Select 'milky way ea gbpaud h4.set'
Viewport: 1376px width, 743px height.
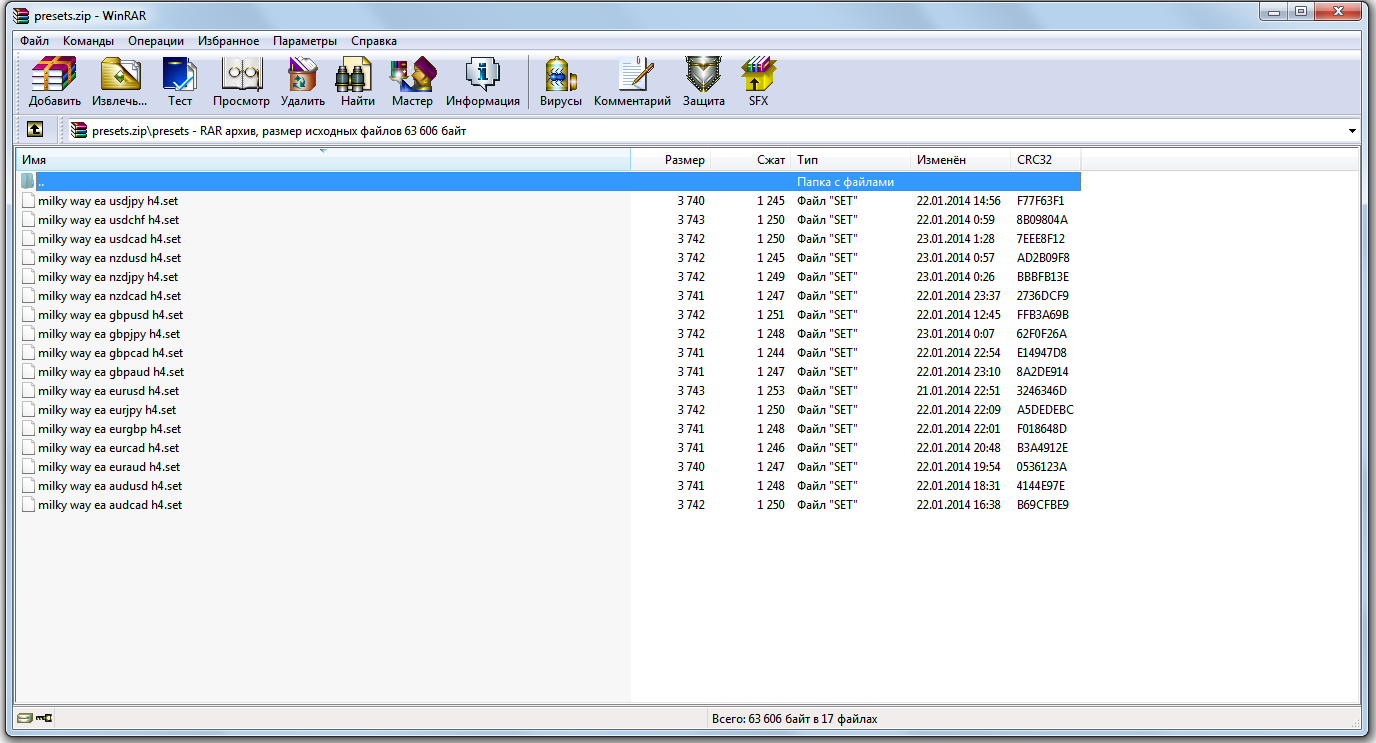tap(111, 372)
